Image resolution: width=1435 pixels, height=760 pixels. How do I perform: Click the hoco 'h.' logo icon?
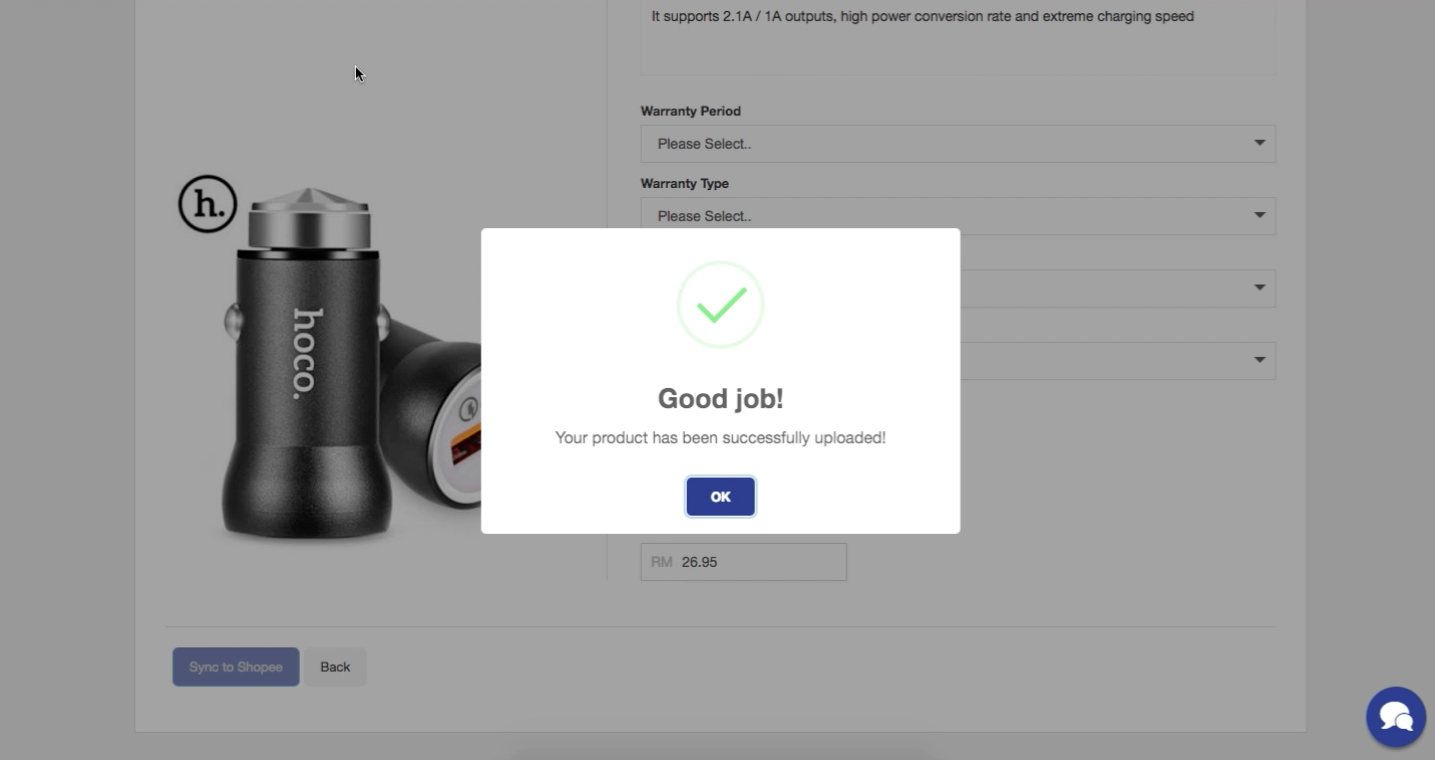point(208,204)
